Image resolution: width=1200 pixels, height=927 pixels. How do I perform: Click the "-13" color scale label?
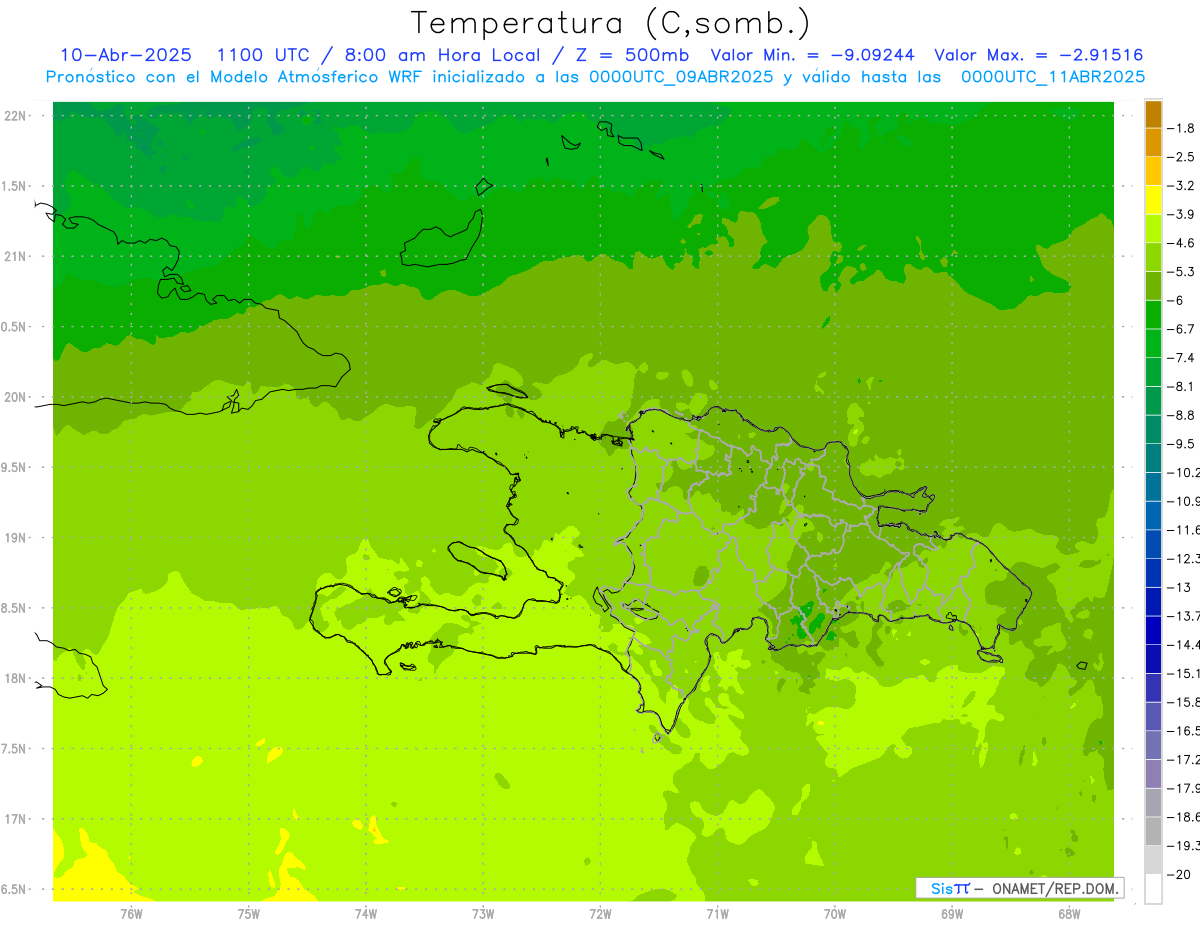pyautogui.click(x=1179, y=587)
